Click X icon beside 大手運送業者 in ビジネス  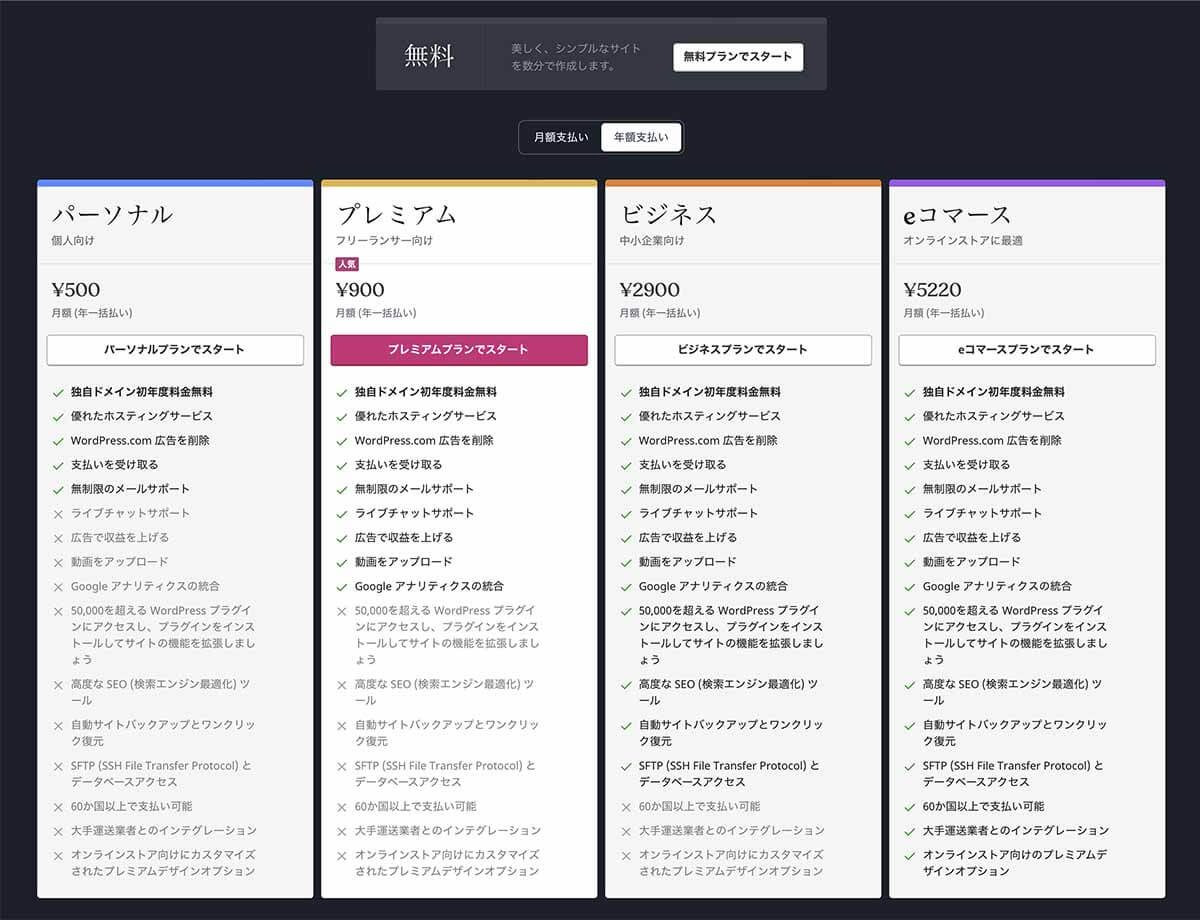626,831
